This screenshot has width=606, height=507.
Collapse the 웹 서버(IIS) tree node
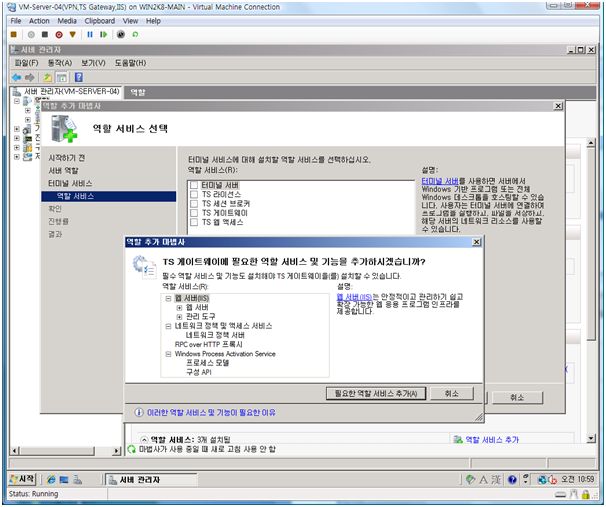(x=168, y=298)
